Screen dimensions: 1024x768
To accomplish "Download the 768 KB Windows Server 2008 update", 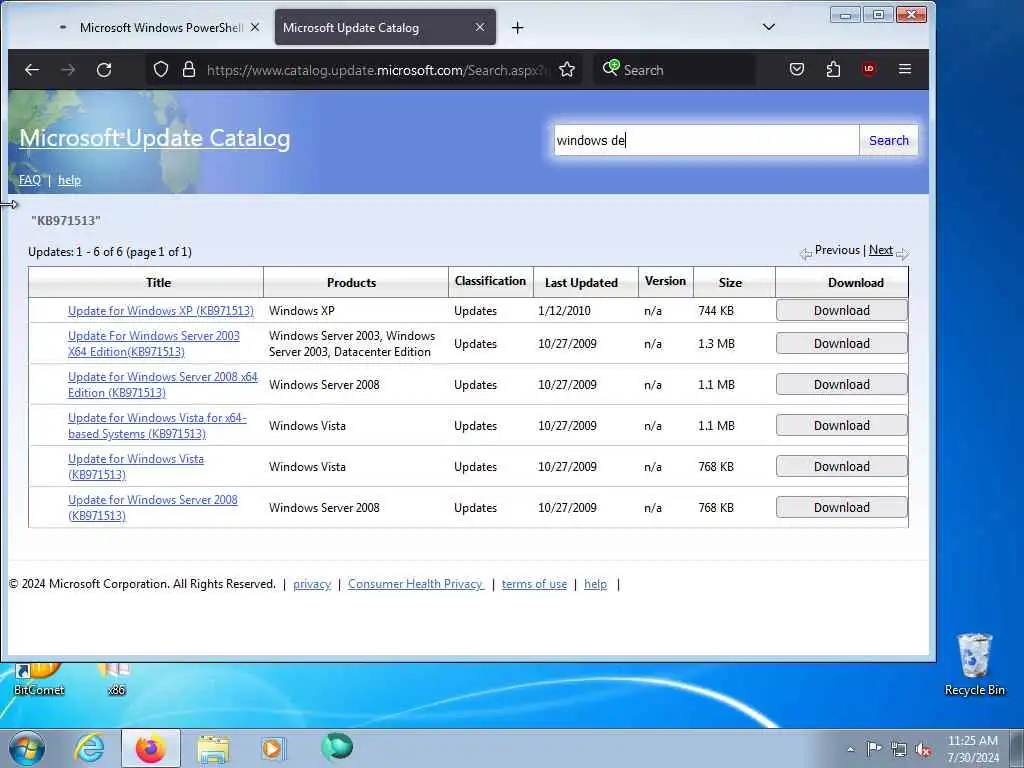I will (841, 507).
